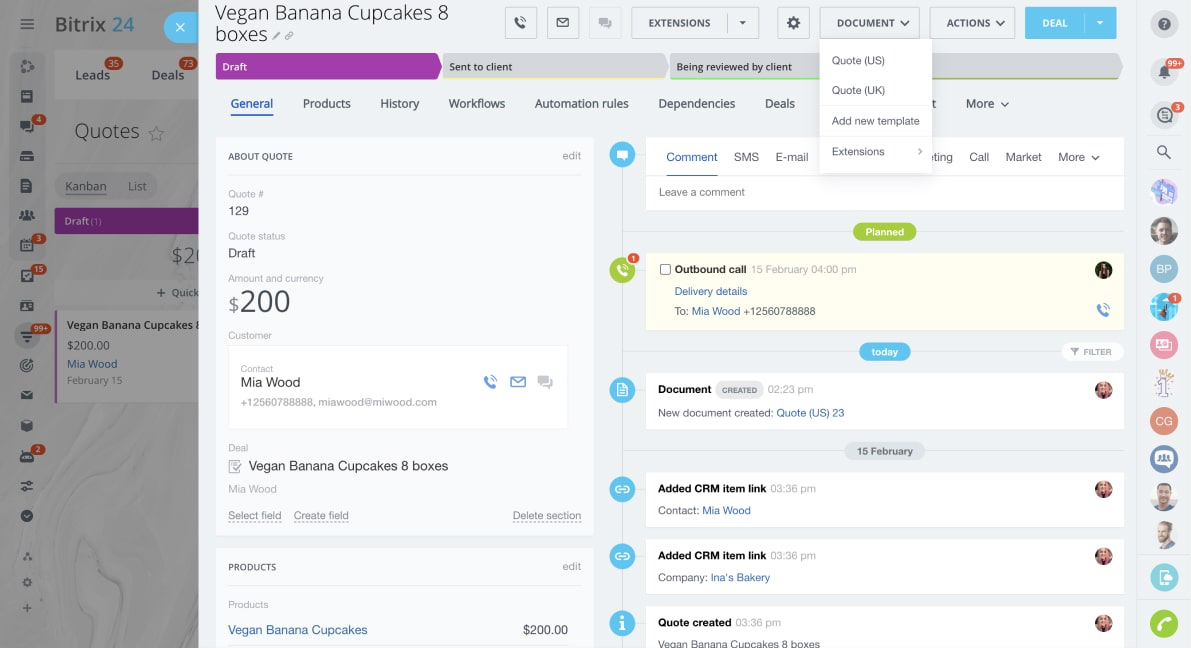Click the phone call icon in header

coord(521,23)
